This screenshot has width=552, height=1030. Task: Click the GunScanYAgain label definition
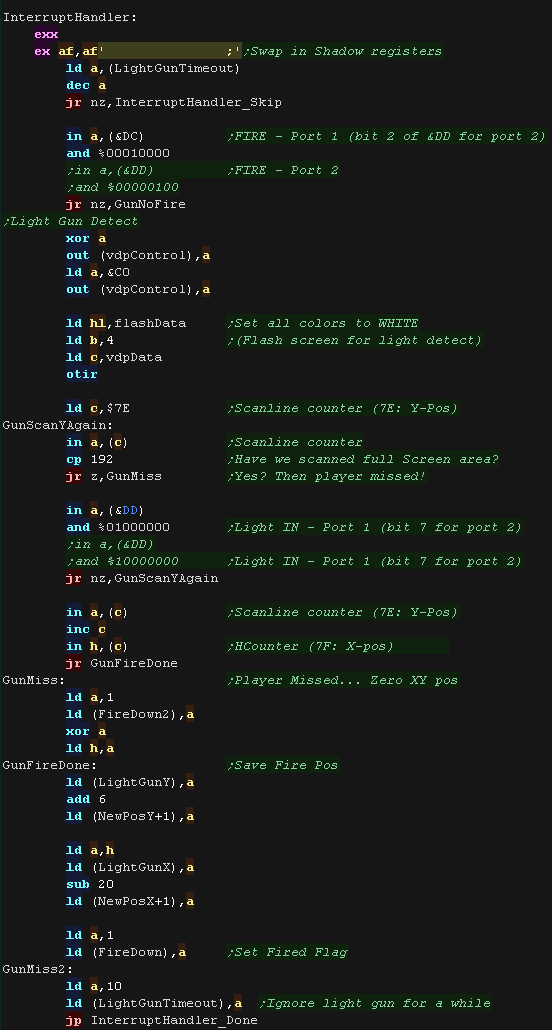click(x=58, y=426)
